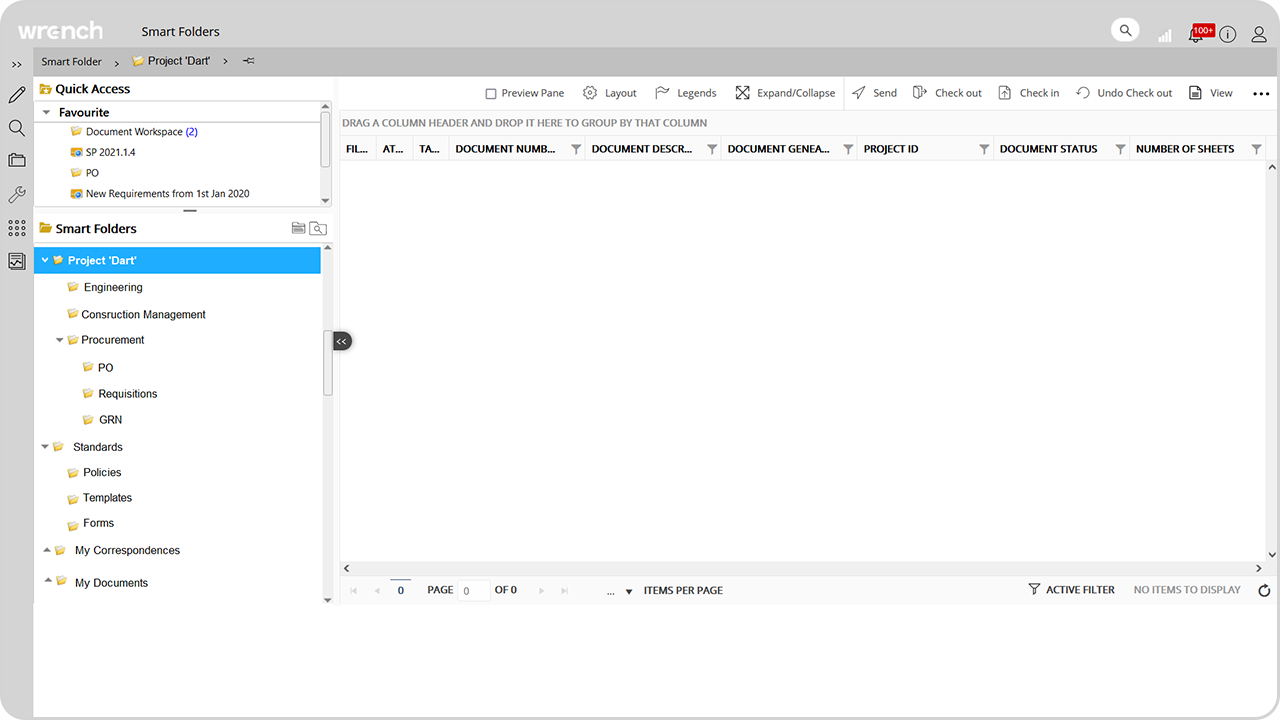Viewport: 1280px width, 720px height.
Task: Expand the My Documents node
Action: pos(47,581)
